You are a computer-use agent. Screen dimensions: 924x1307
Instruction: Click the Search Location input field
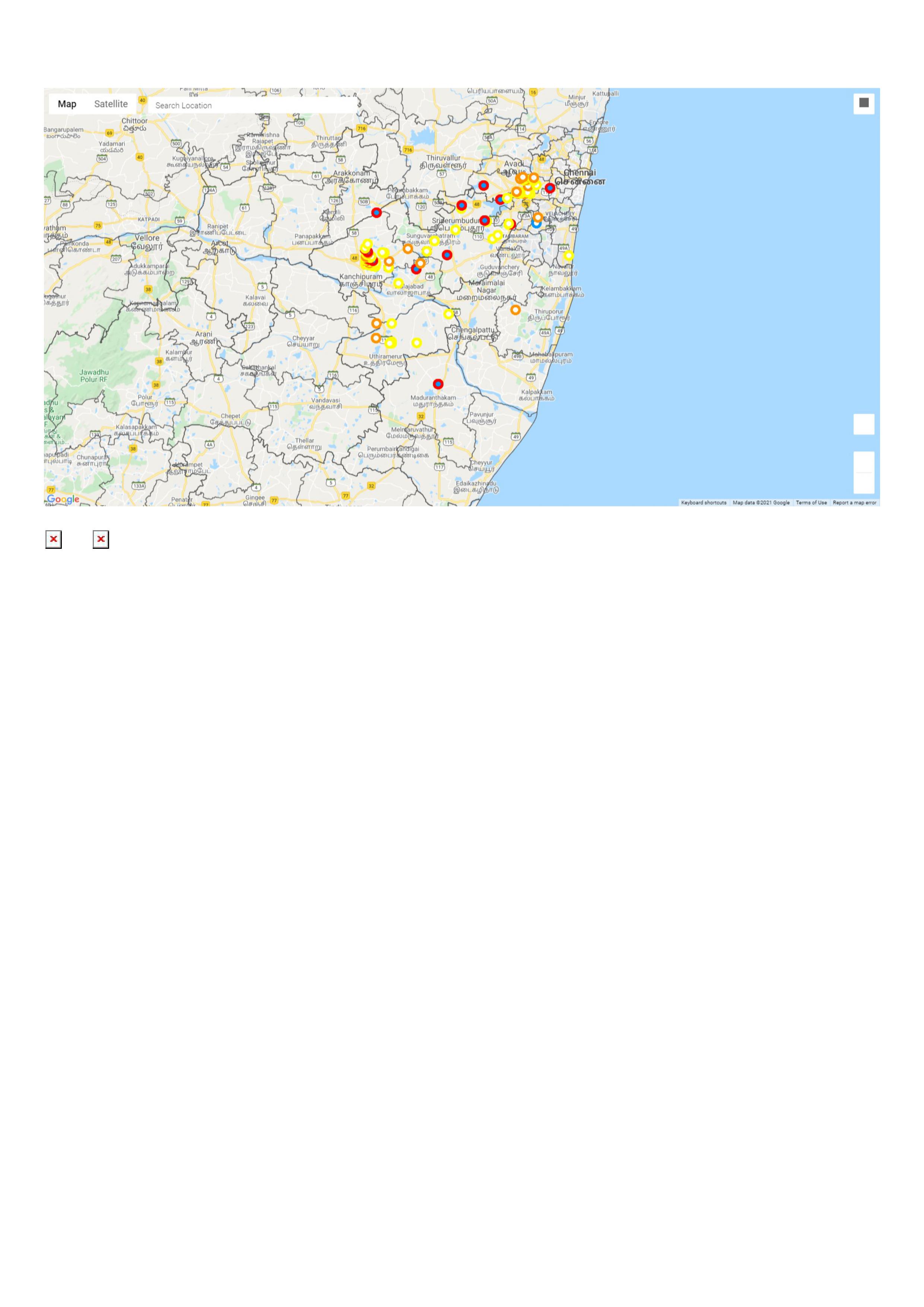coord(252,105)
